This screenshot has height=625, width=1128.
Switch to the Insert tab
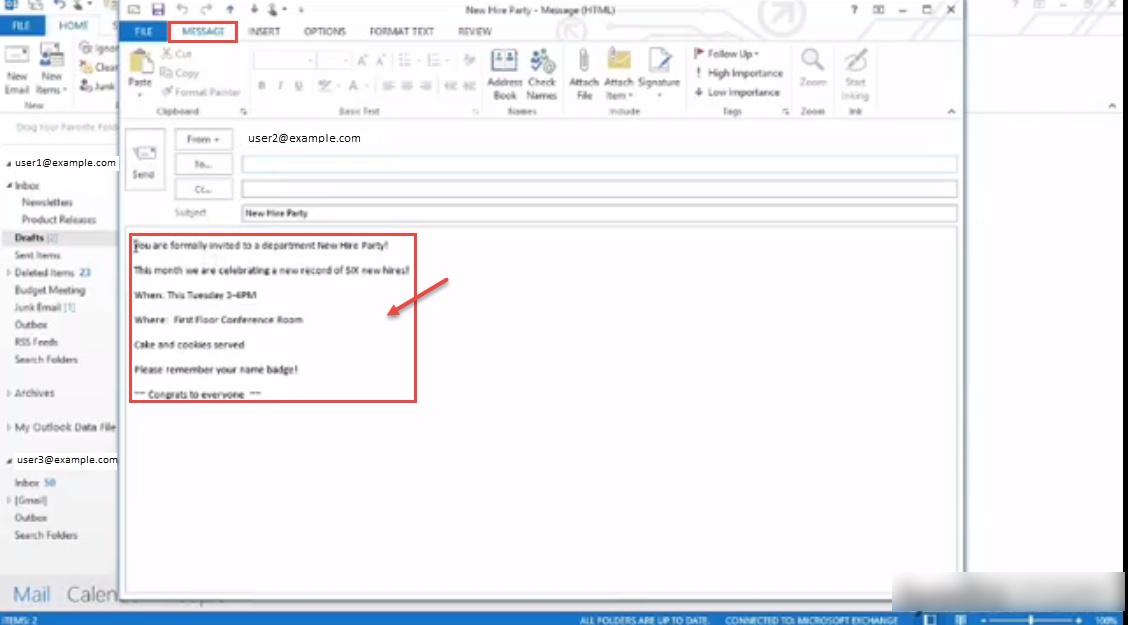point(264,32)
